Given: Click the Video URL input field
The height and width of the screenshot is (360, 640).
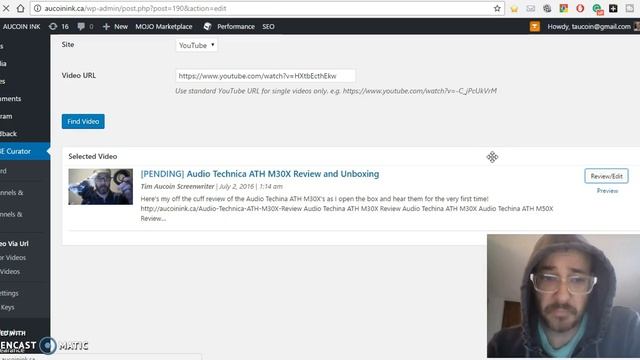Looking at the screenshot, I should 265,76.
